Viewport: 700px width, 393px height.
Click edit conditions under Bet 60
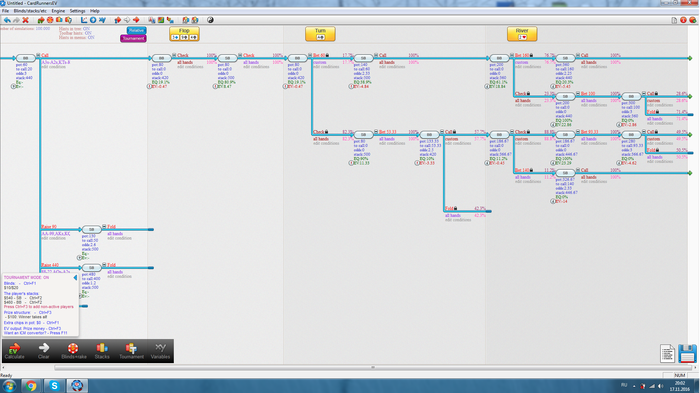click(326, 67)
